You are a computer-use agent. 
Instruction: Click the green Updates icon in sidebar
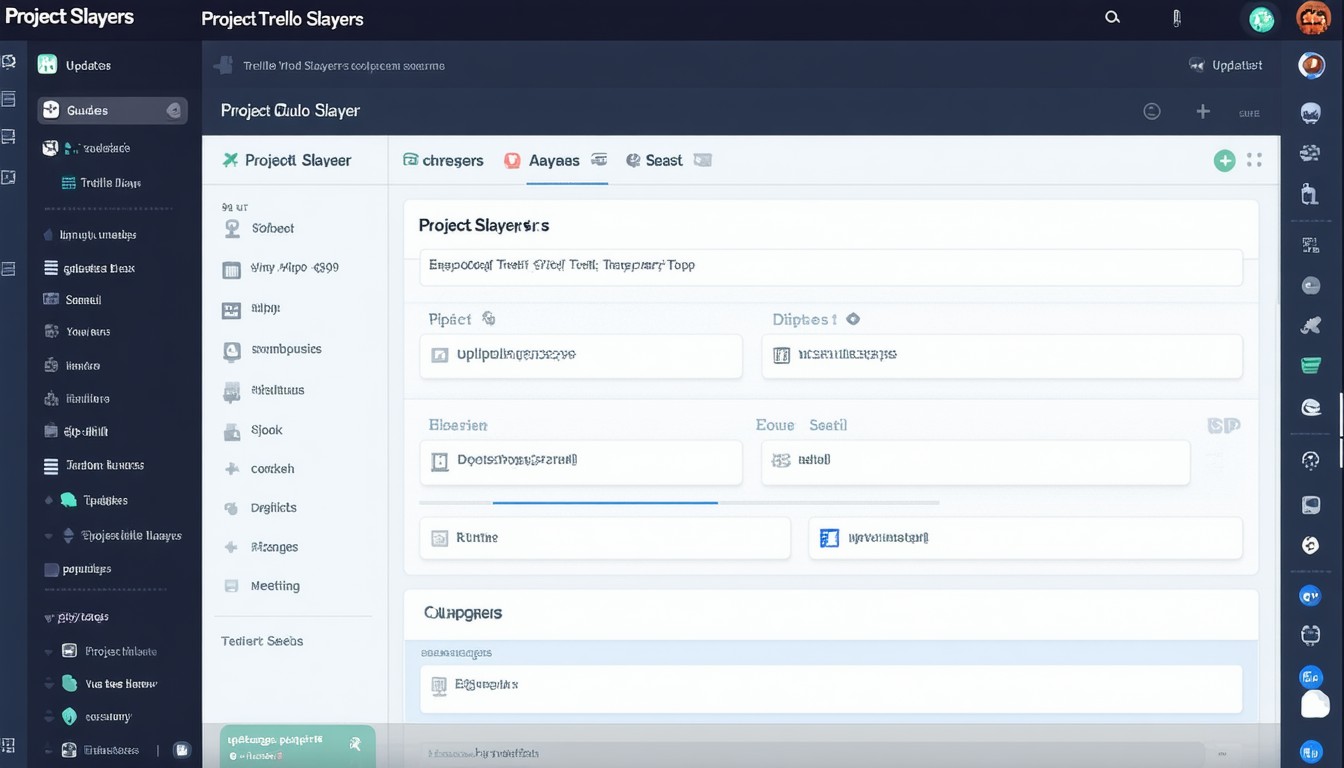tap(47, 65)
